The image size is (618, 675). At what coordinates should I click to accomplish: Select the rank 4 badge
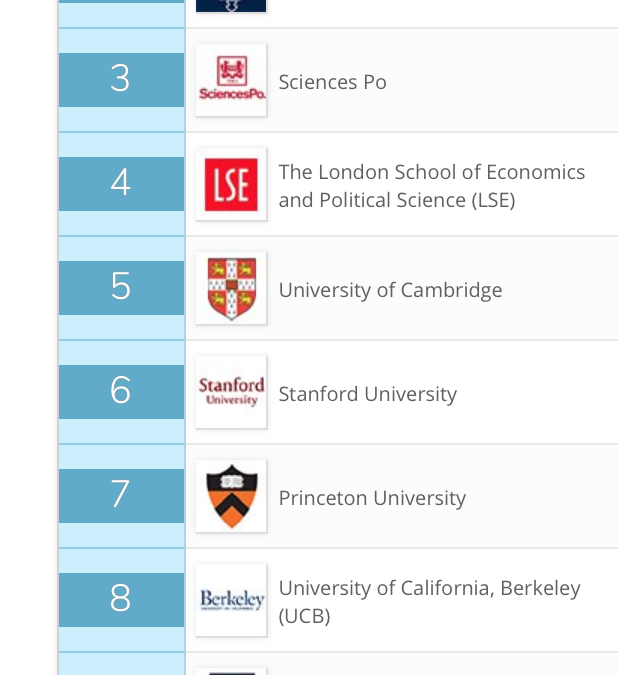coord(121,184)
